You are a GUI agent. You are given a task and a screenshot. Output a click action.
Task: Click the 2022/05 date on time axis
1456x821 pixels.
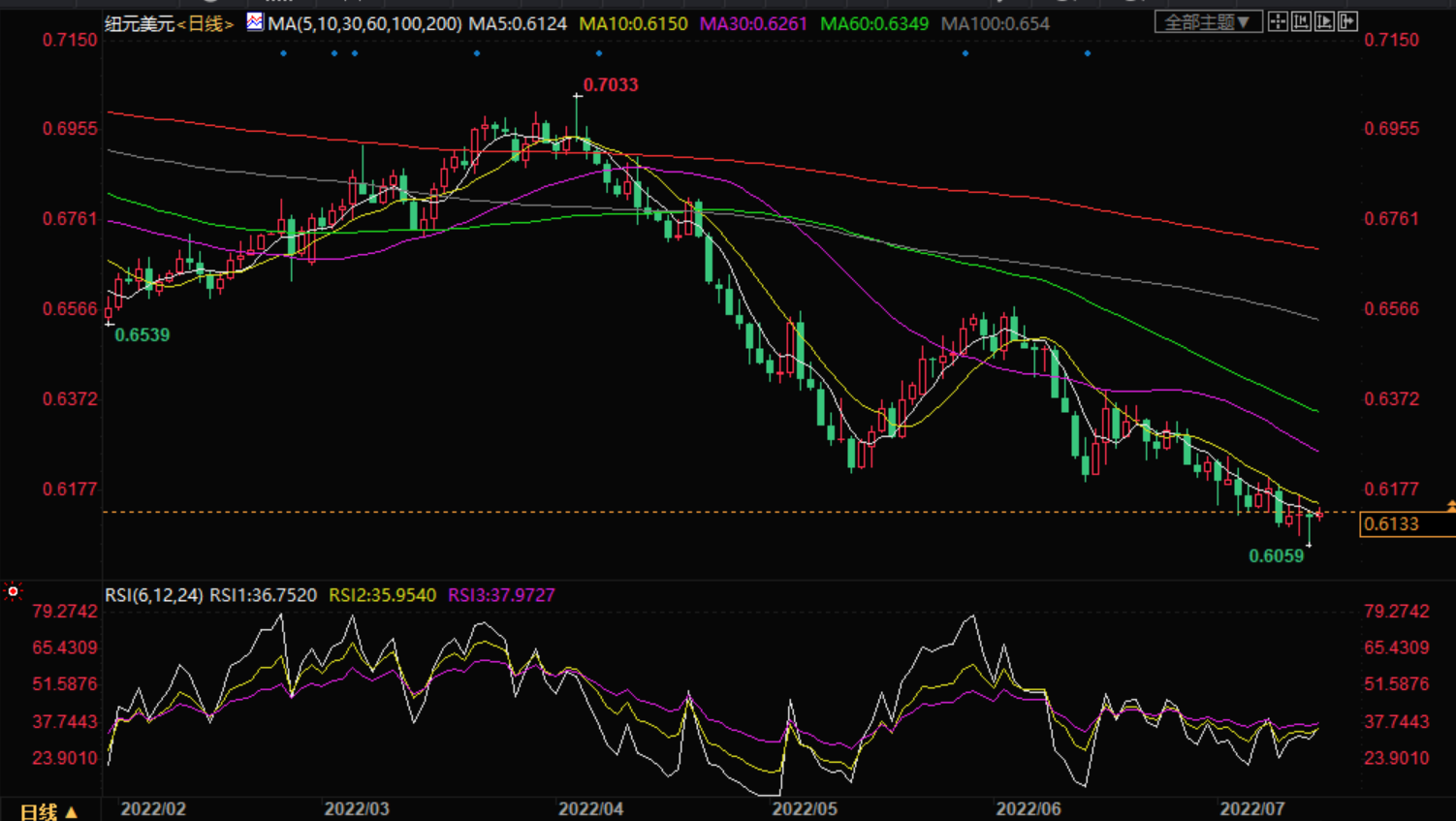(804, 808)
